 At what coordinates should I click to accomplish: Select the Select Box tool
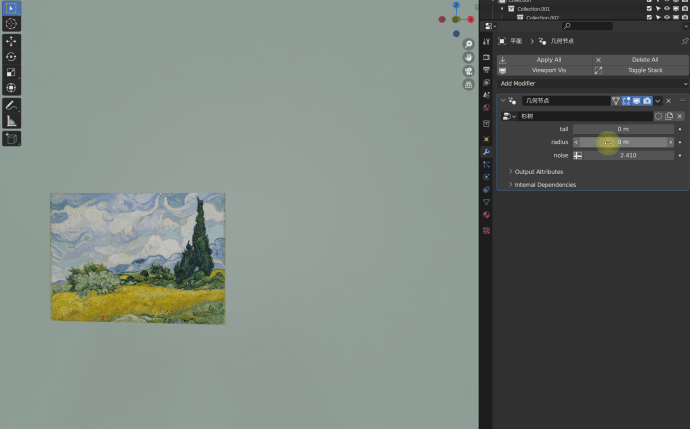[11, 8]
